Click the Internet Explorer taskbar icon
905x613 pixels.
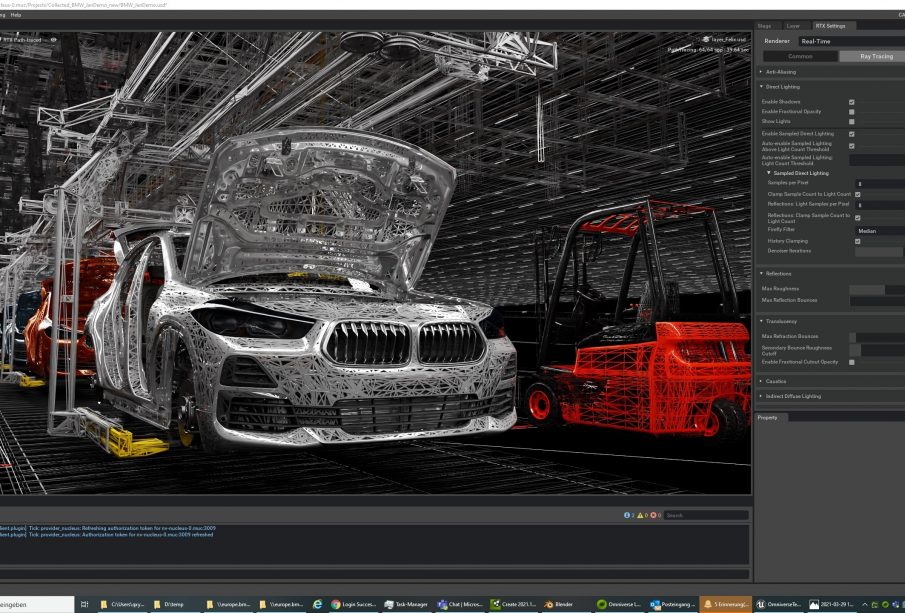click(x=318, y=604)
